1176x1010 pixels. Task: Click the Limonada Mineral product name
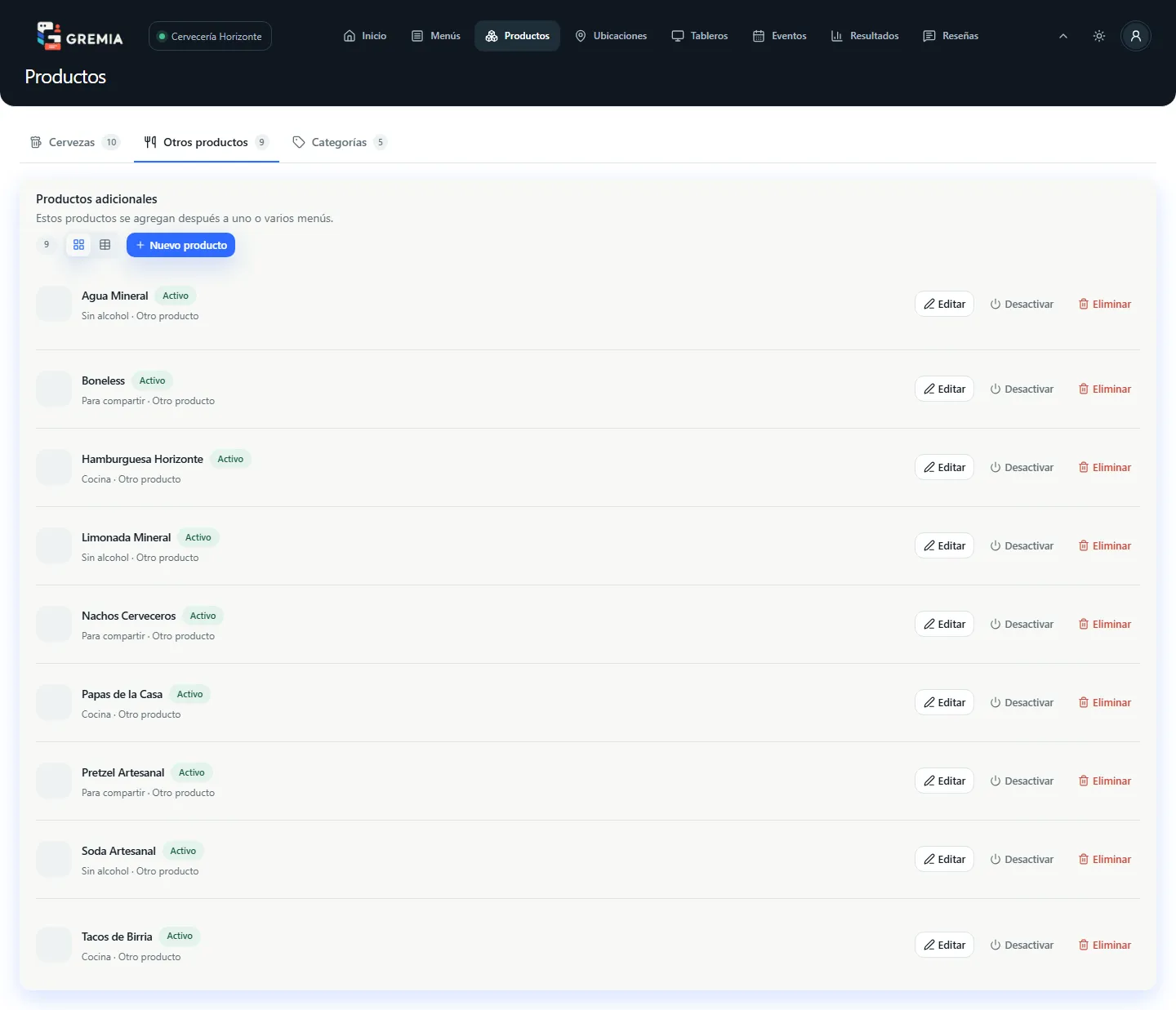(x=126, y=537)
